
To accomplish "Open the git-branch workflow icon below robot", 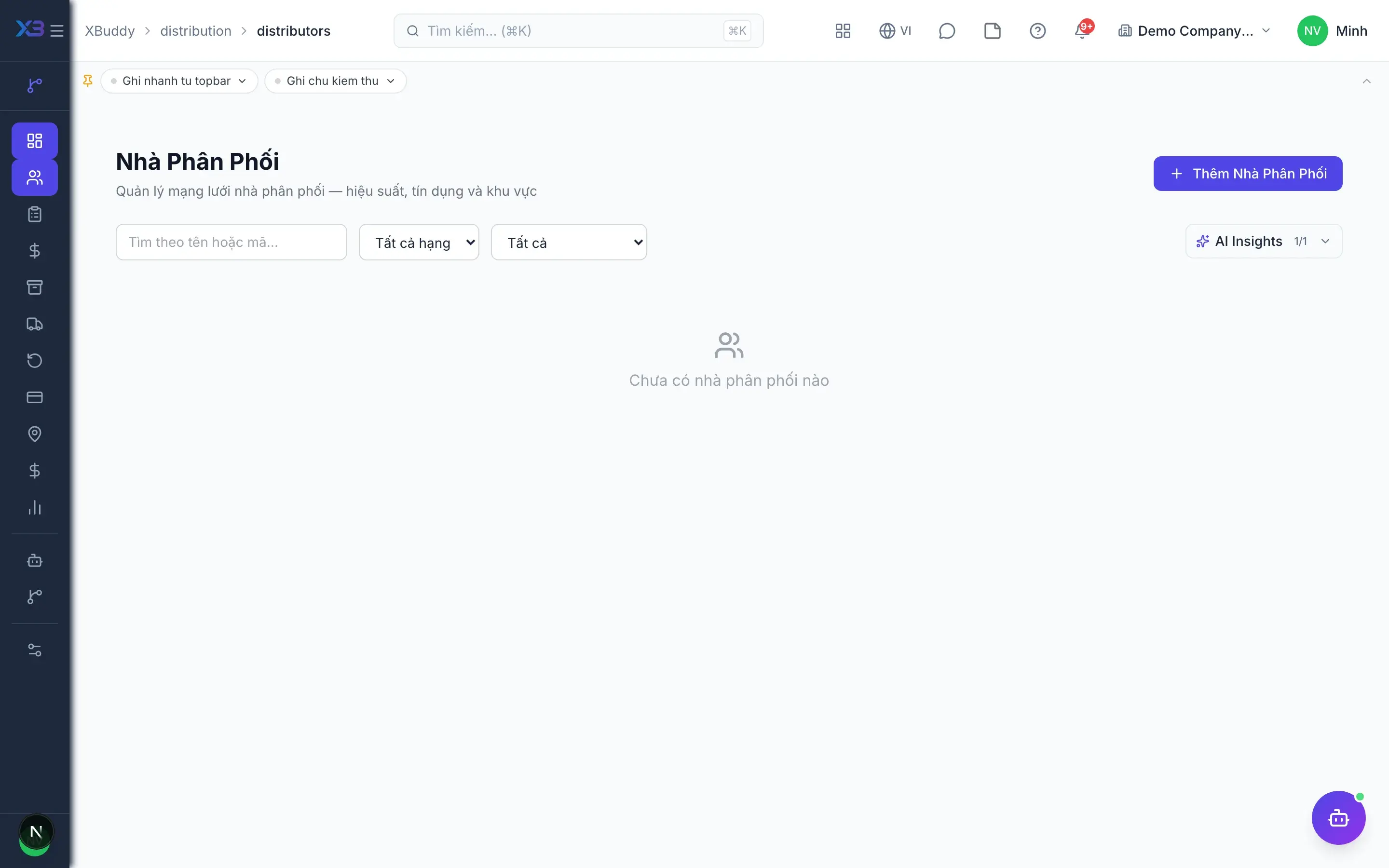I will (34, 597).
